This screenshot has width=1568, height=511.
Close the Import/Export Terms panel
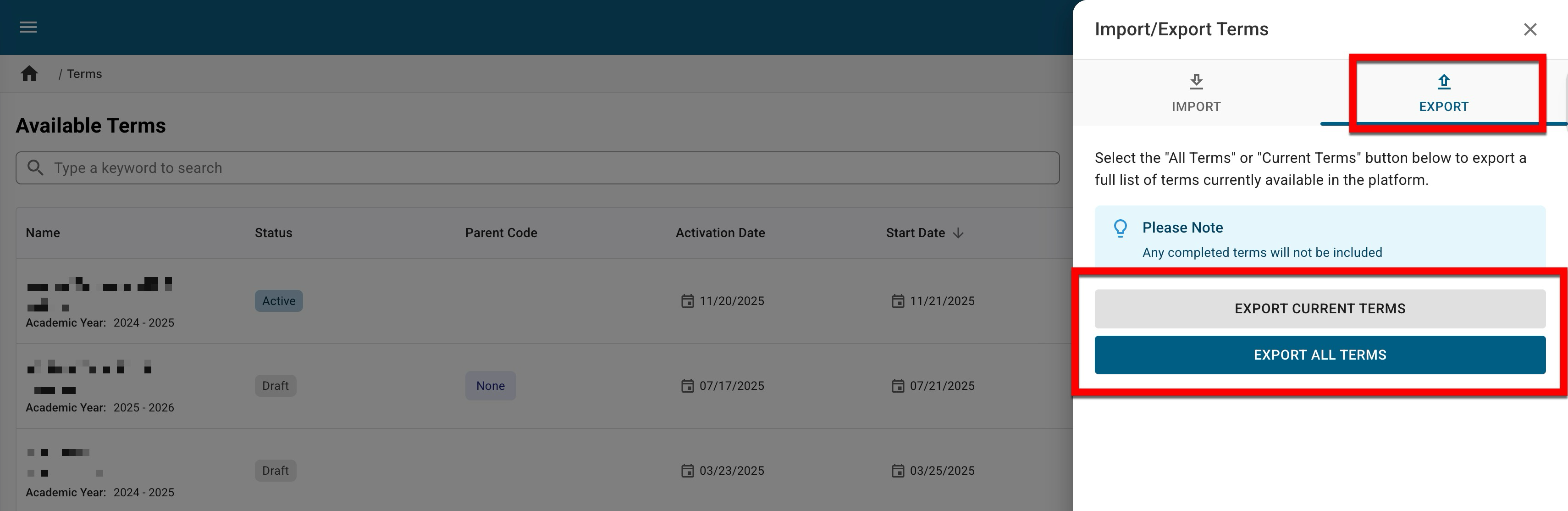1529,29
